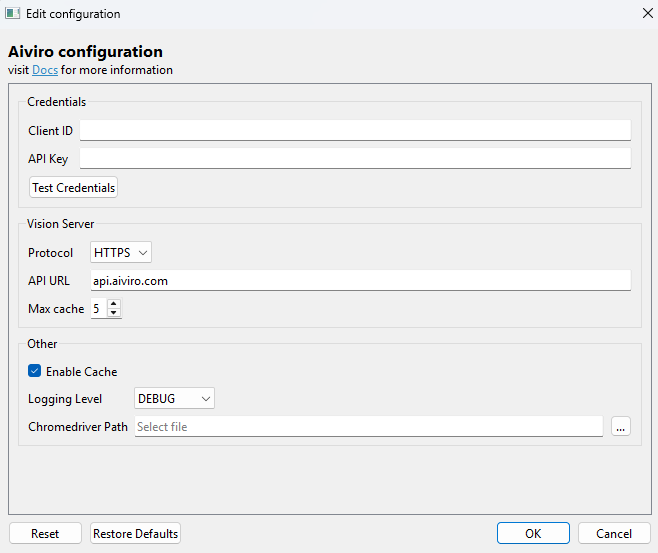Image resolution: width=658 pixels, height=553 pixels.
Task: Click into the API Key field
Action: (355, 158)
